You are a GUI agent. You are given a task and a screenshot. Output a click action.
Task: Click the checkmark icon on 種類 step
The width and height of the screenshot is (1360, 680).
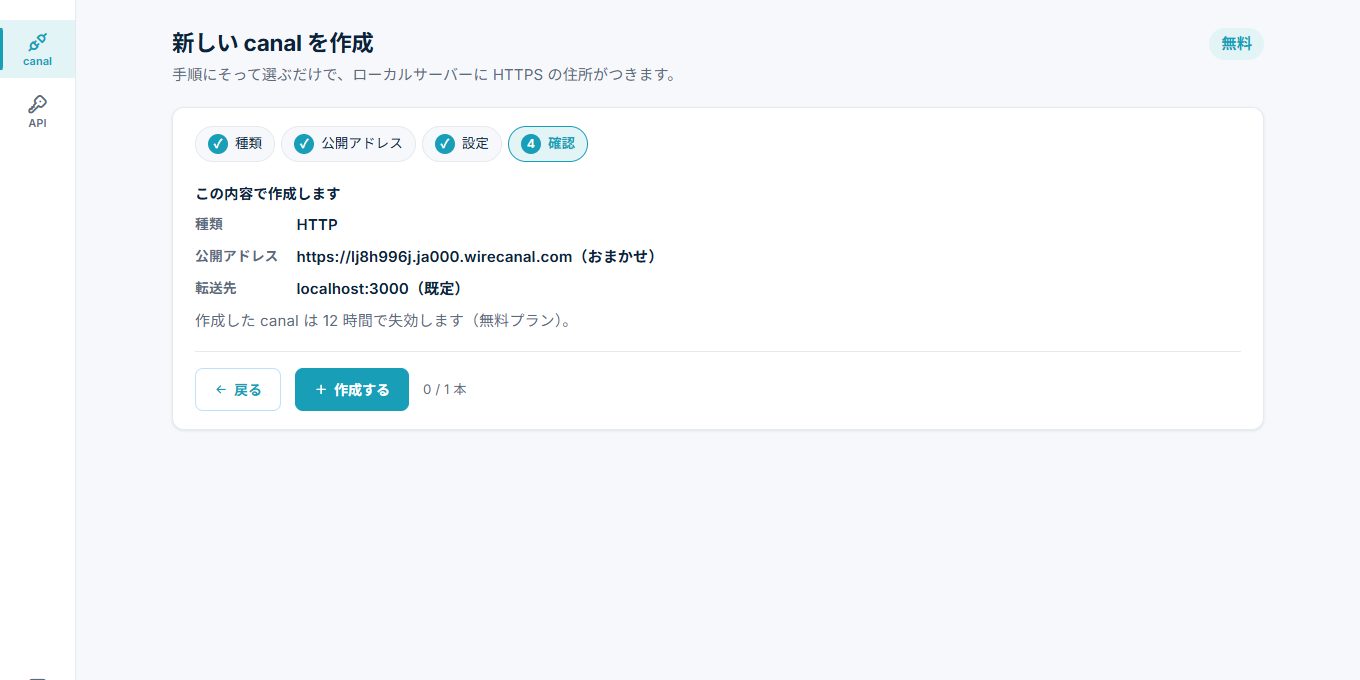[x=218, y=144]
